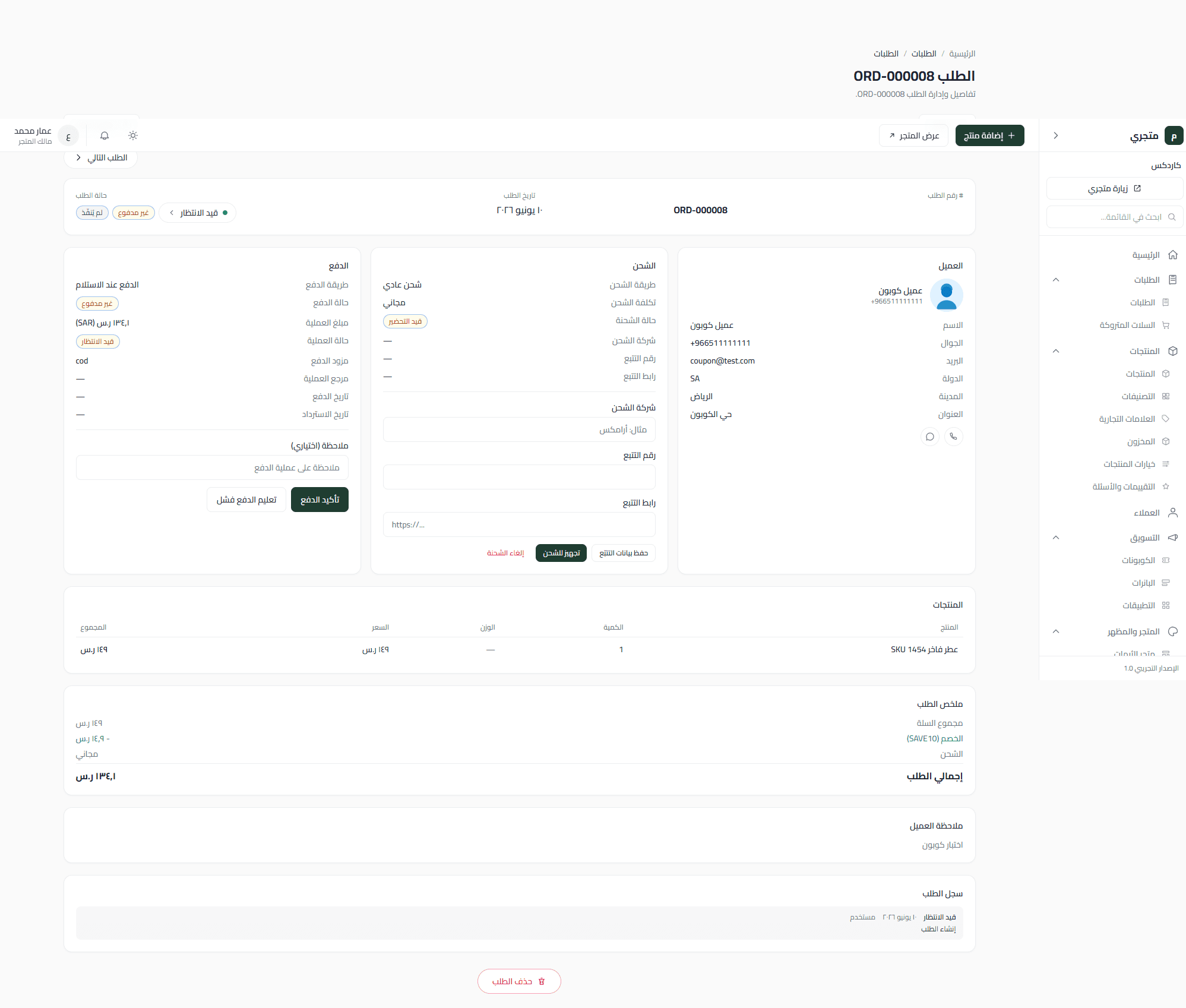Click the ticket icon beside الكوبونات
The width and height of the screenshot is (1186, 1008).
pyautogui.click(x=1166, y=560)
